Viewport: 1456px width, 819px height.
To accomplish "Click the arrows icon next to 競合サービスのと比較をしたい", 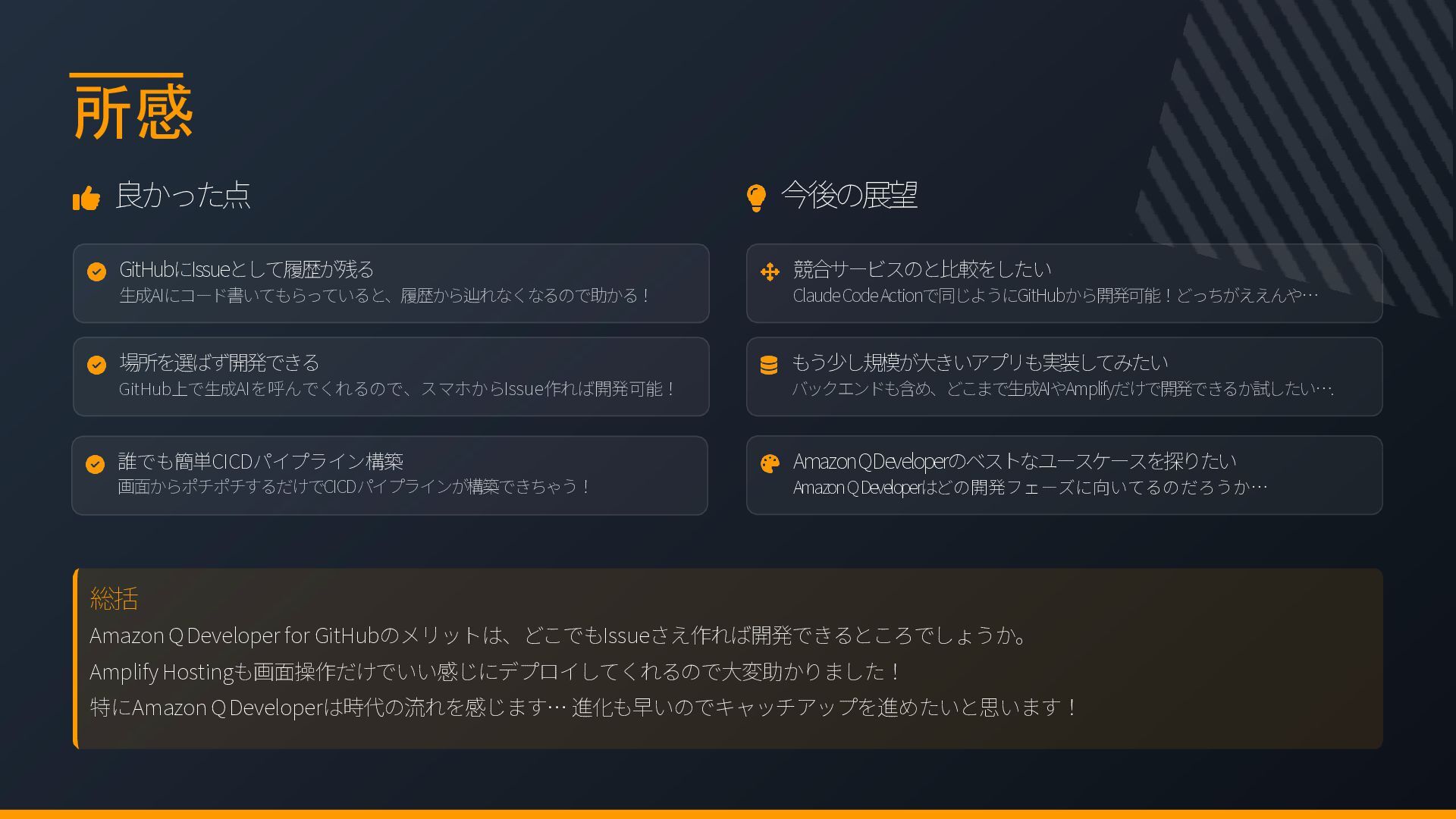I will tap(770, 271).
